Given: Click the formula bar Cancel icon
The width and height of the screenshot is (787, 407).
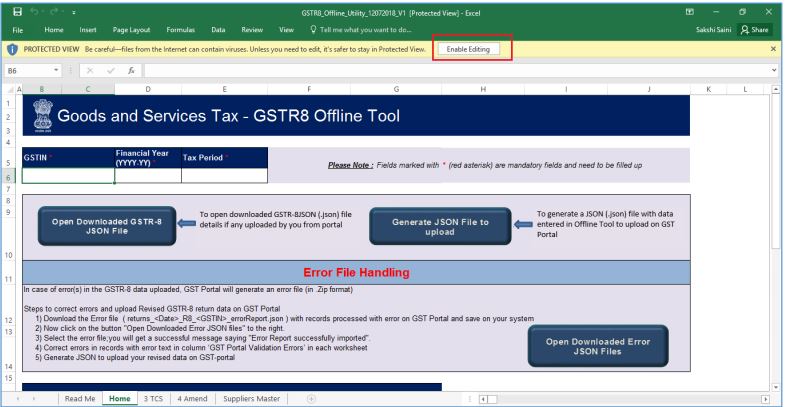Looking at the screenshot, I should point(90,71).
